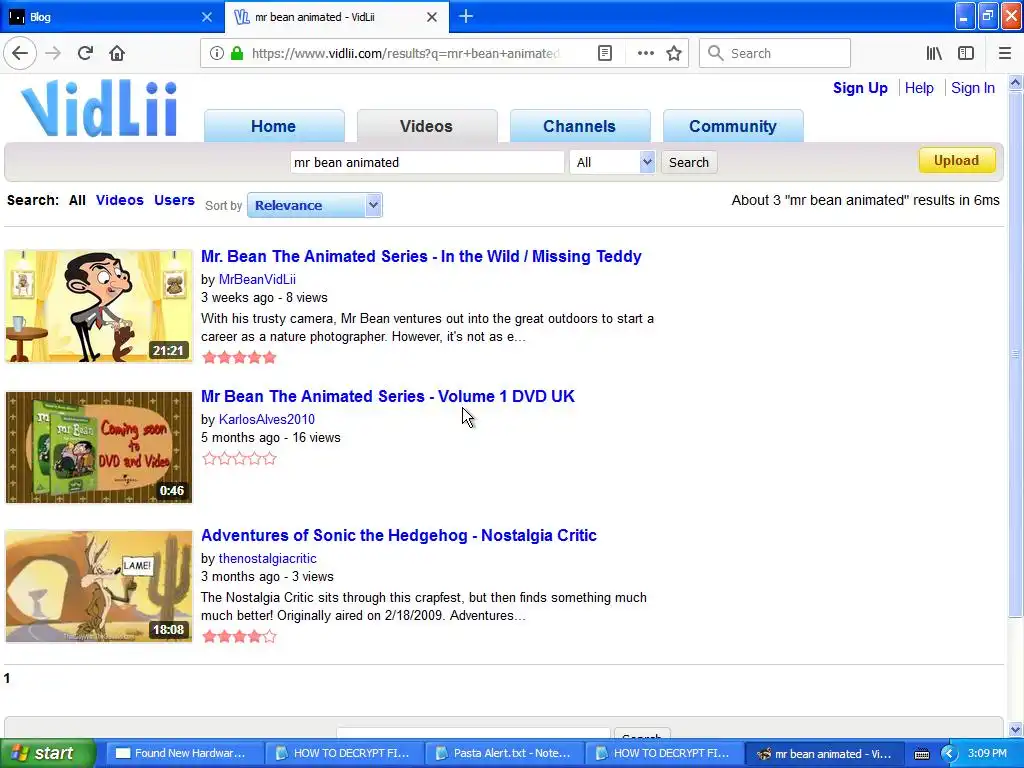Reload the page with the refresh icon
1024x768 pixels.
tap(85, 54)
